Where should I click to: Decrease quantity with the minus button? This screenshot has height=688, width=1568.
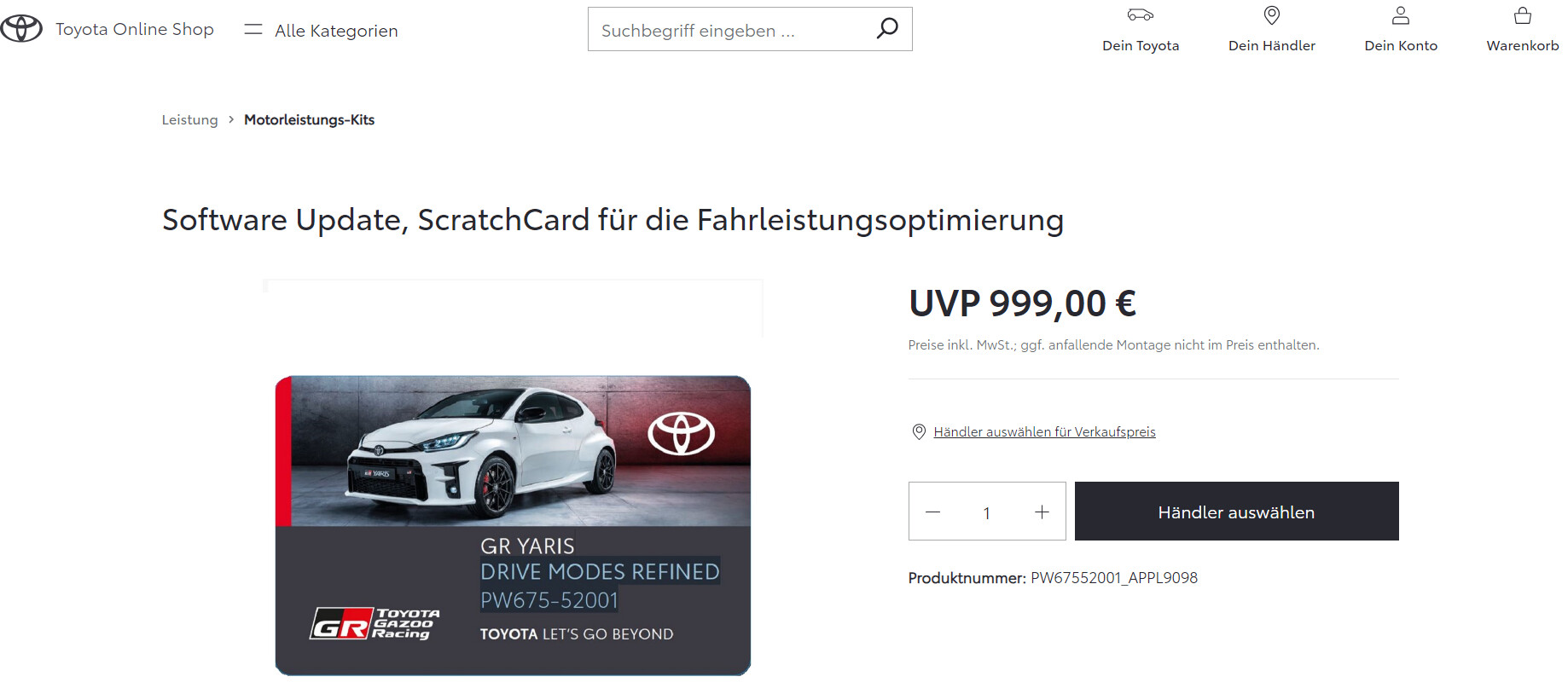pos(932,512)
